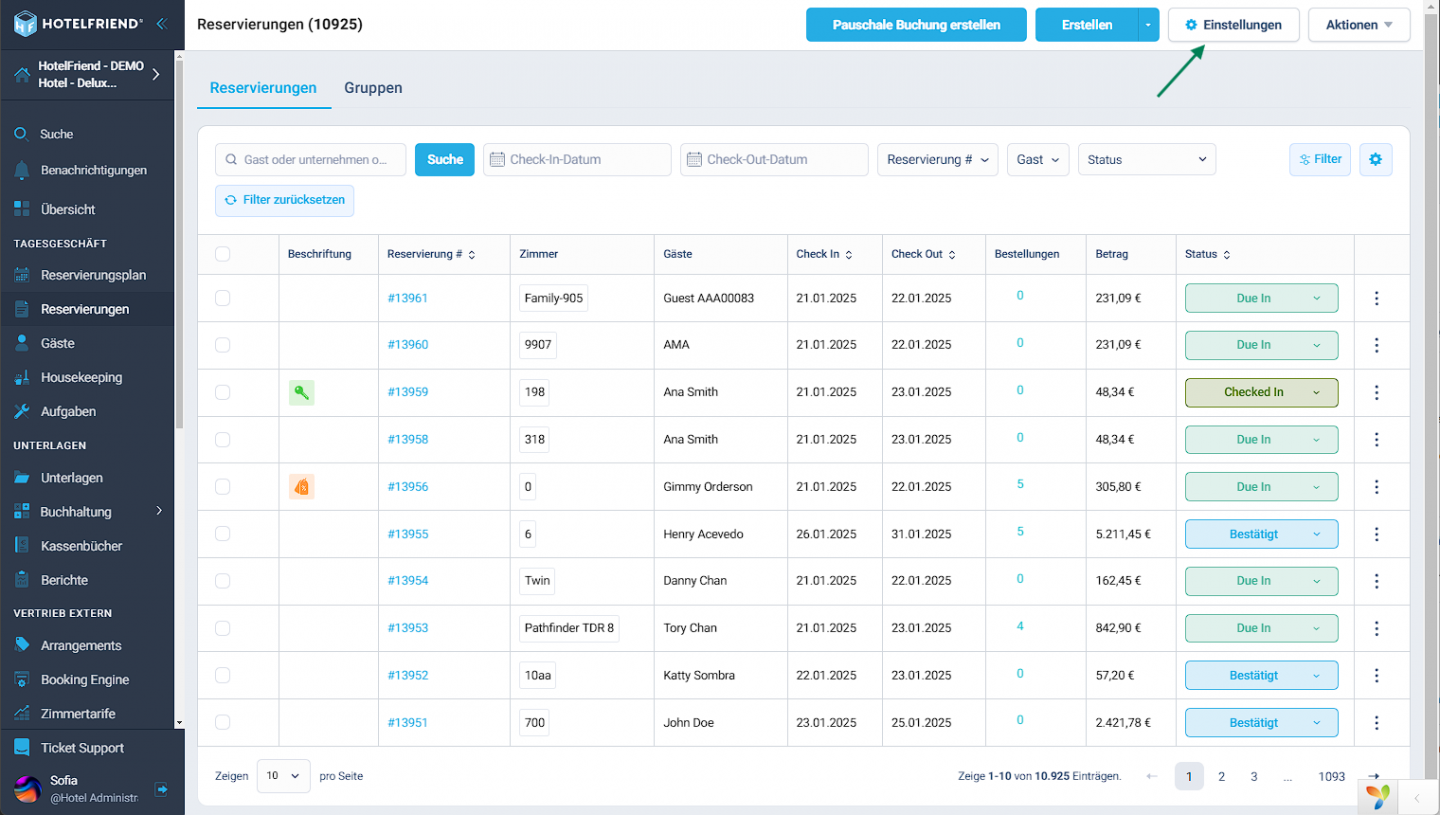The image size is (1440, 815).
Task: Open row actions menu for #13956
Action: point(1377,487)
